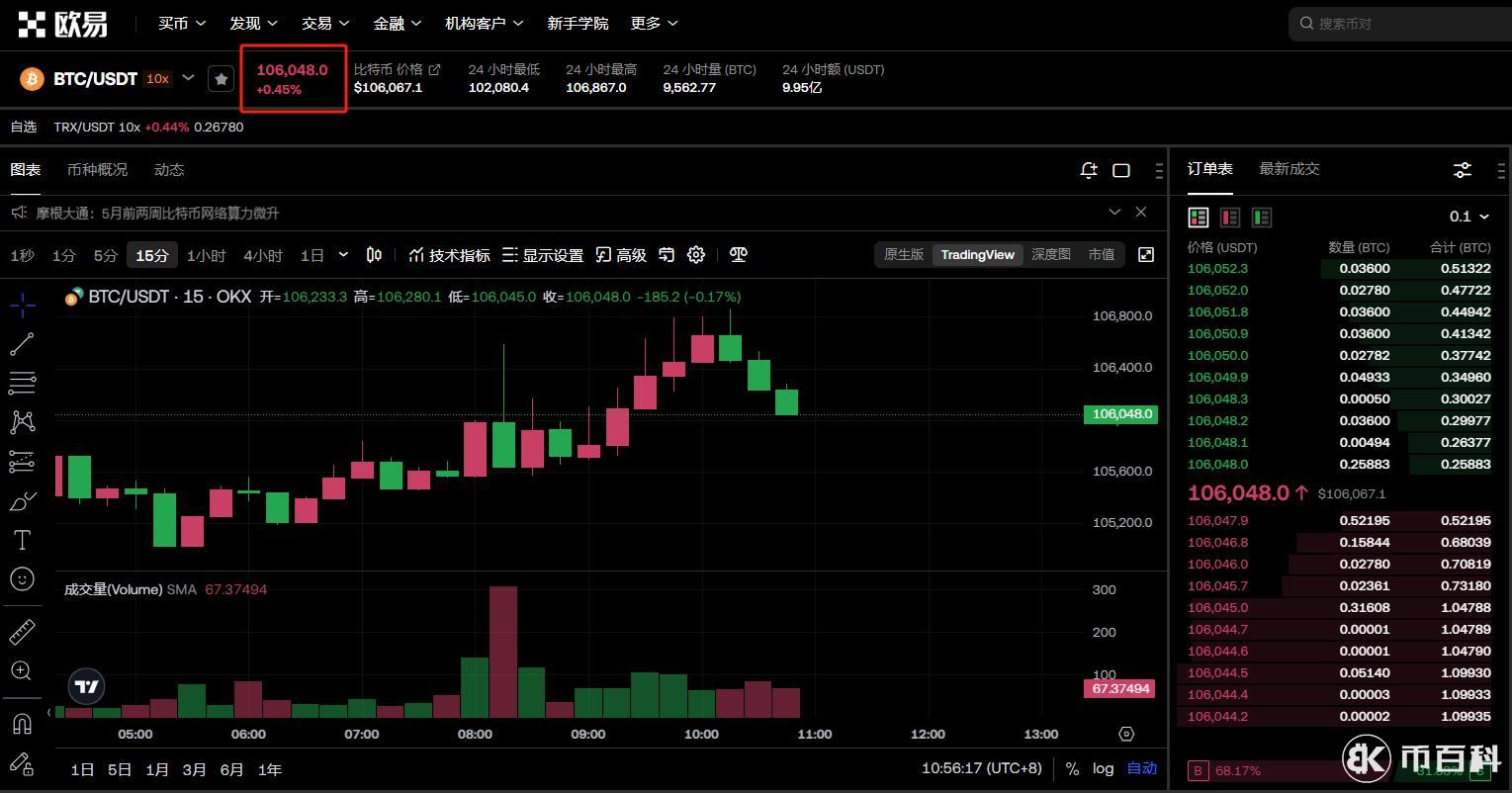The height and width of the screenshot is (793, 1512).
Task: Toggle percentage scale on chart
Action: click(1072, 768)
